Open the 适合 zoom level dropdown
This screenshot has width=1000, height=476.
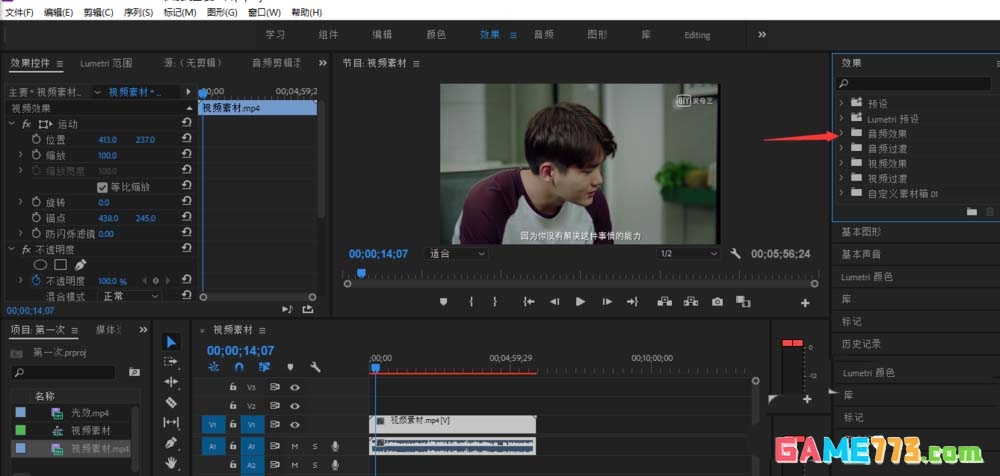click(x=457, y=253)
